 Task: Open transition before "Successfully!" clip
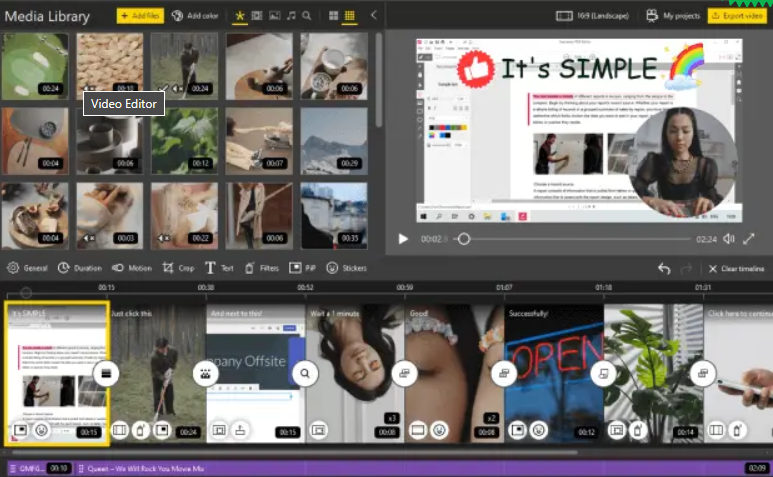[x=504, y=374]
